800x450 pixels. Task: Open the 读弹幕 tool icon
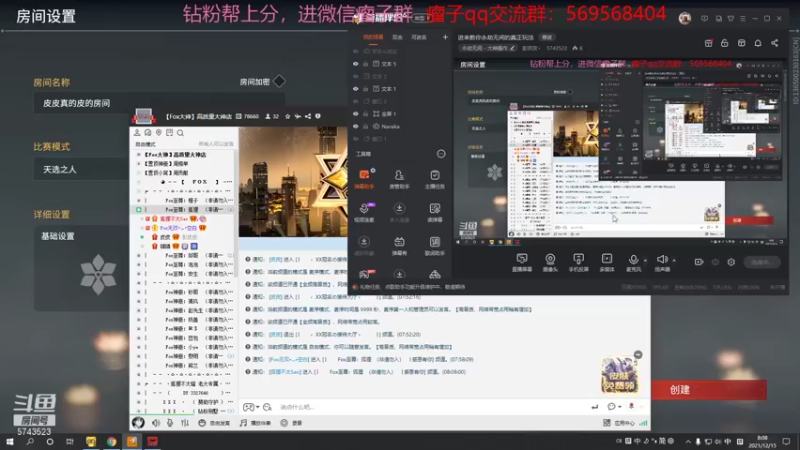tap(435, 212)
